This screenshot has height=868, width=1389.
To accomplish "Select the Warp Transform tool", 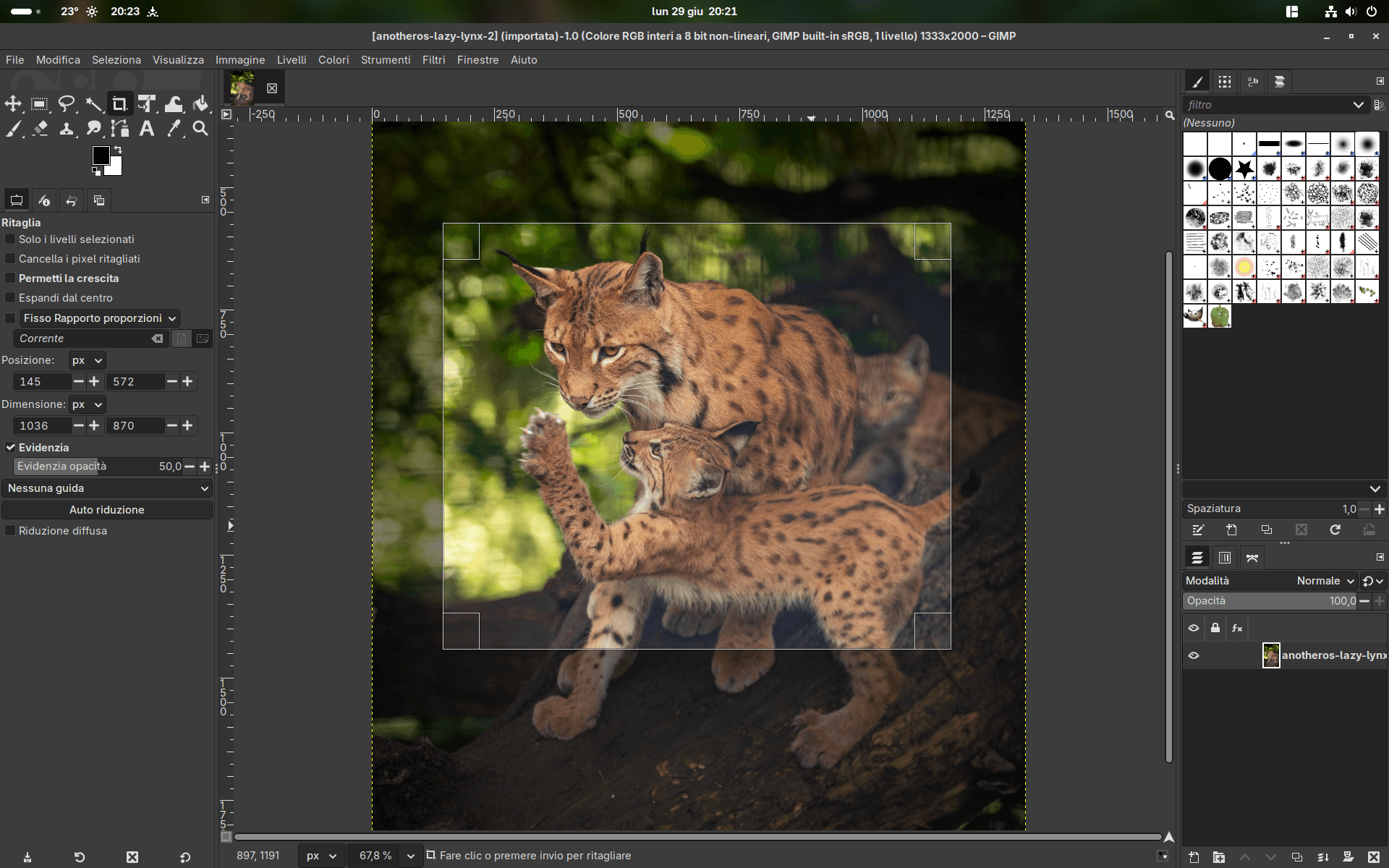I will [x=174, y=104].
